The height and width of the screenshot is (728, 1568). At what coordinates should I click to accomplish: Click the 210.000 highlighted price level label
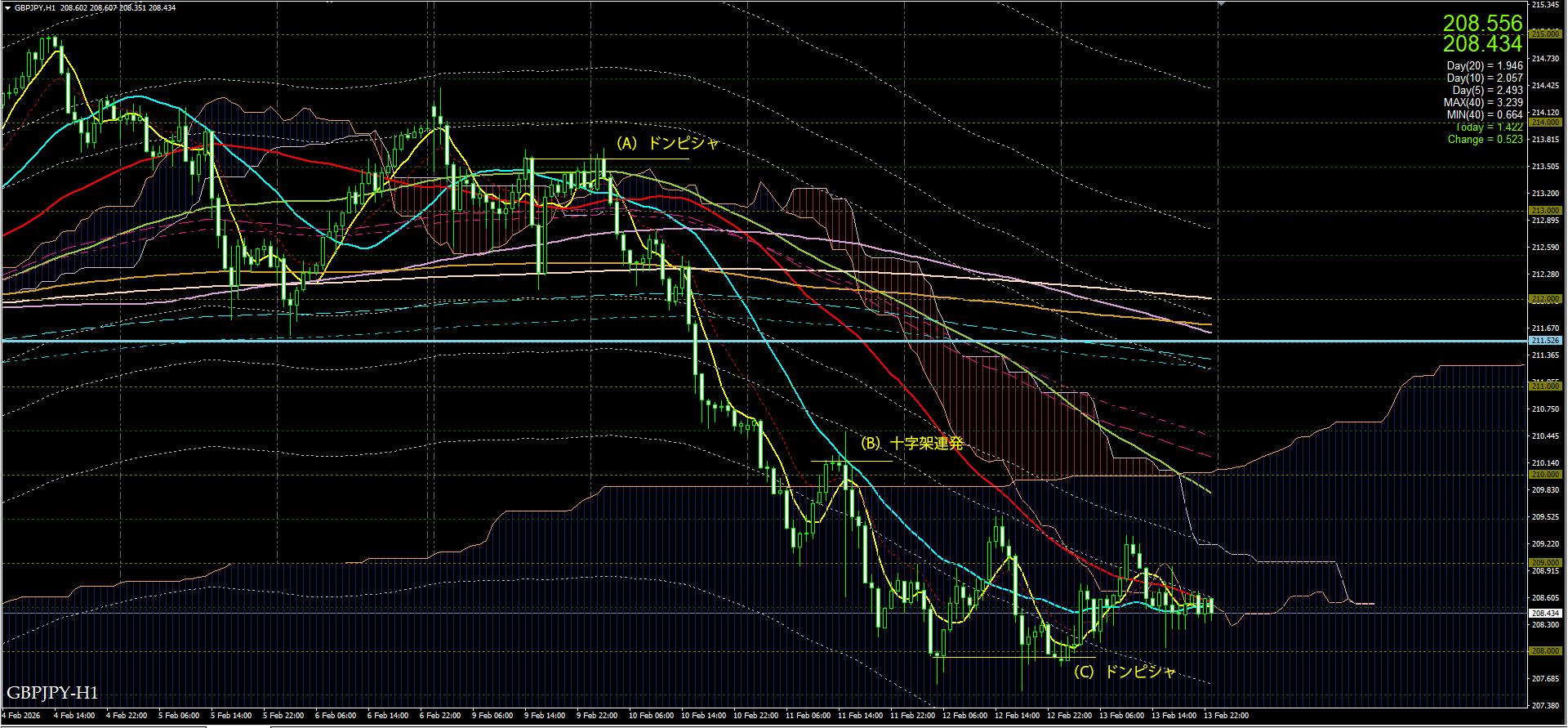1545,474
